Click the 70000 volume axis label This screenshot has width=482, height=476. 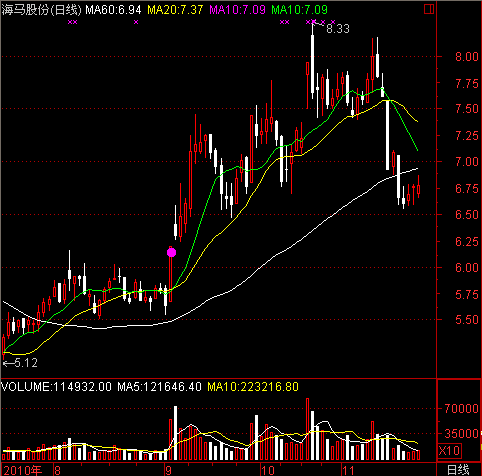tap(461, 408)
